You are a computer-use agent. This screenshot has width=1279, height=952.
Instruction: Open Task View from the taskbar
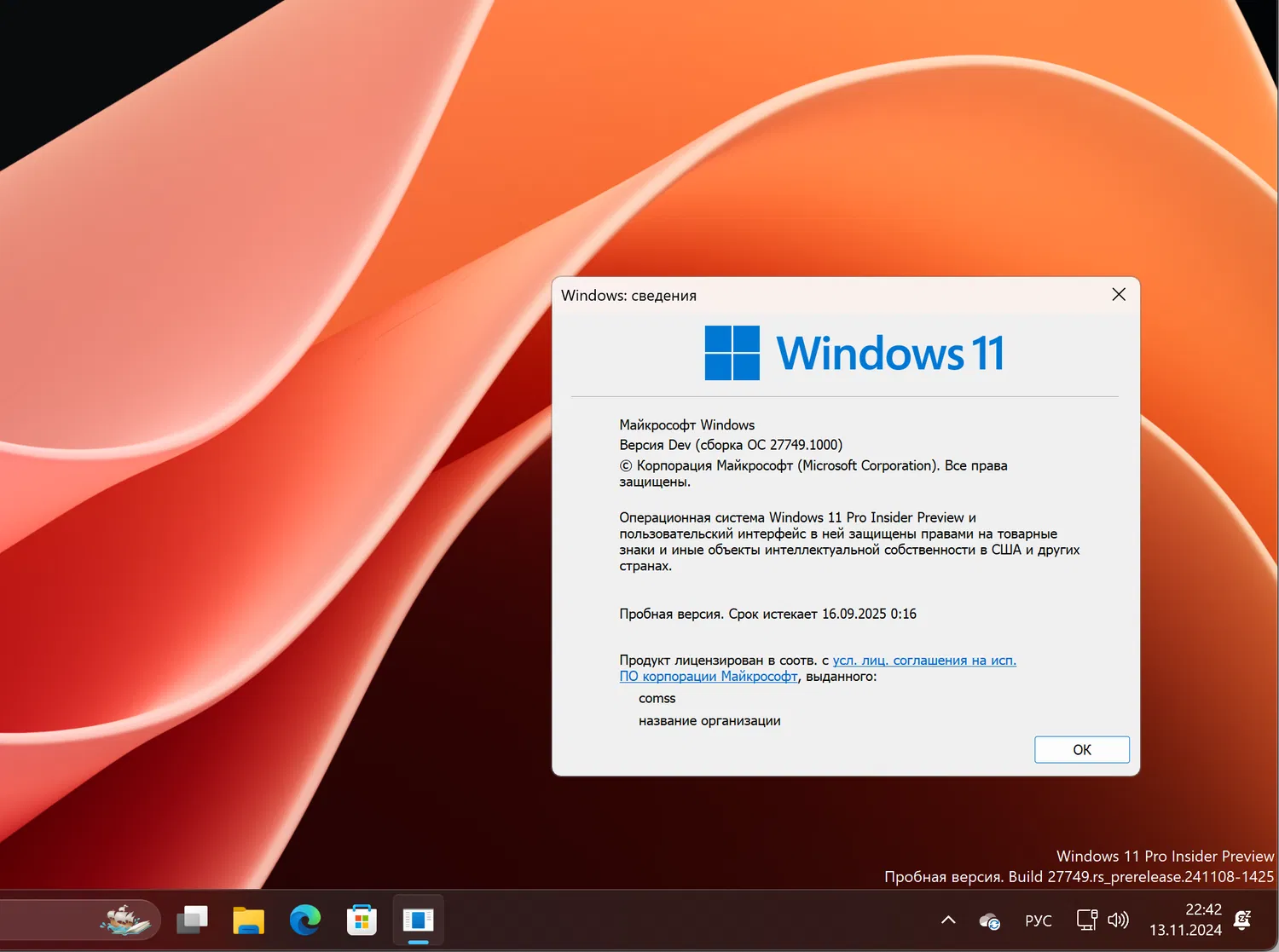coord(192,920)
